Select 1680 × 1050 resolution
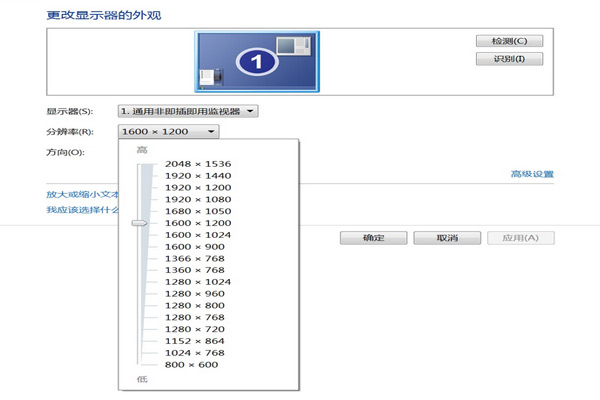The image size is (600, 400). (198, 211)
